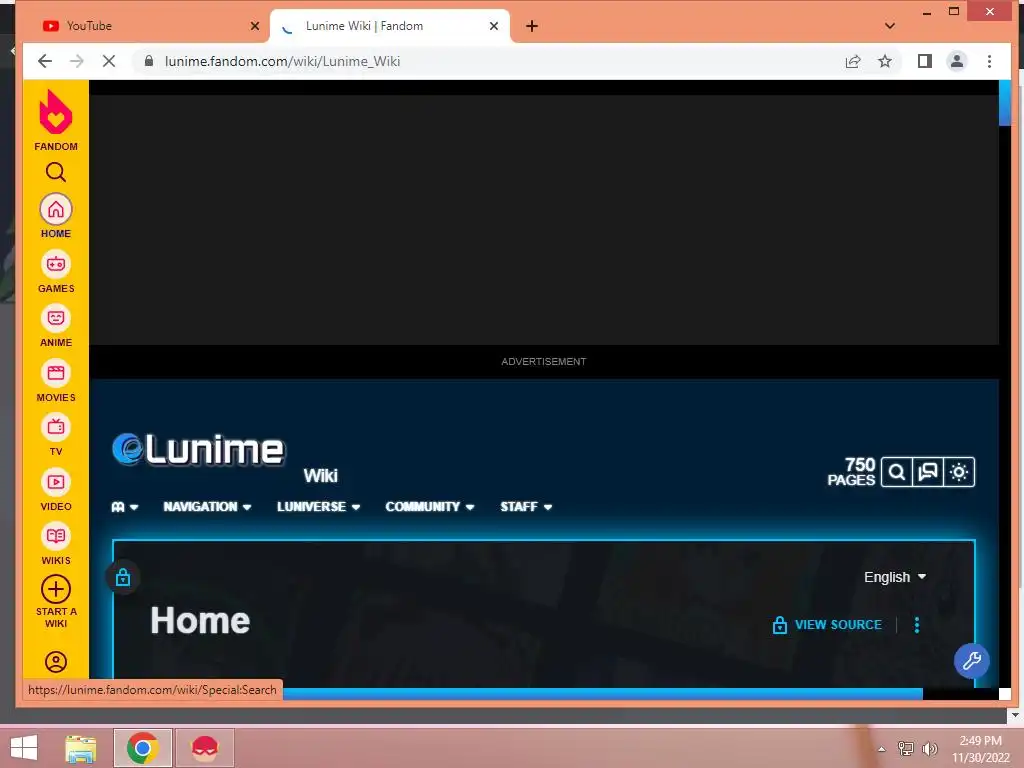The width and height of the screenshot is (1024, 768).
Task: Open the TV category icon
Action: point(56,428)
